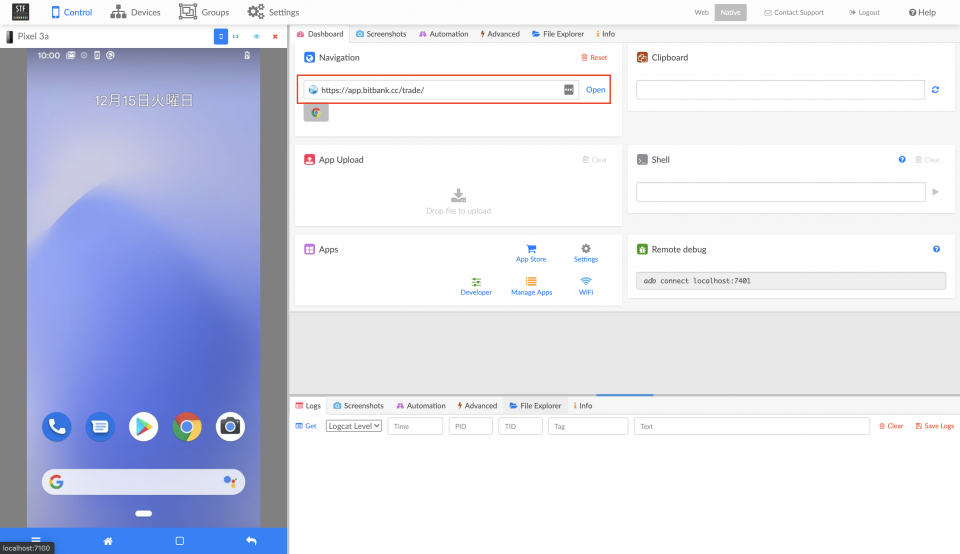The image size is (960, 554).
Task: Clear the Shell panel
Action: (x=928, y=160)
